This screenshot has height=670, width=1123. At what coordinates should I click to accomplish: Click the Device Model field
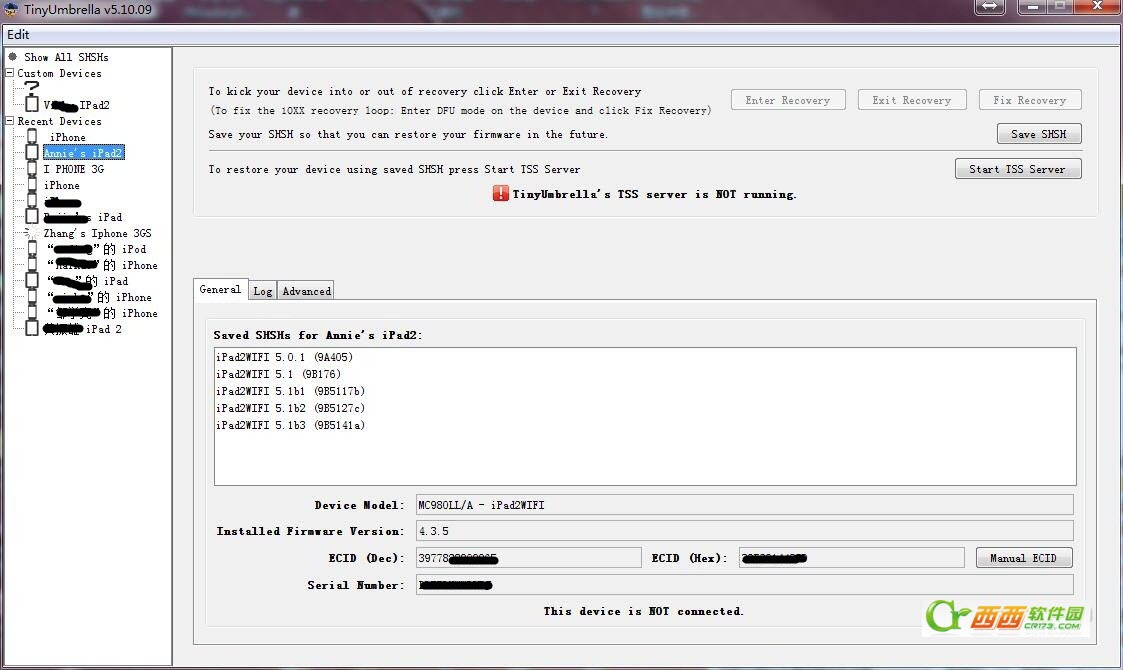(x=744, y=504)
